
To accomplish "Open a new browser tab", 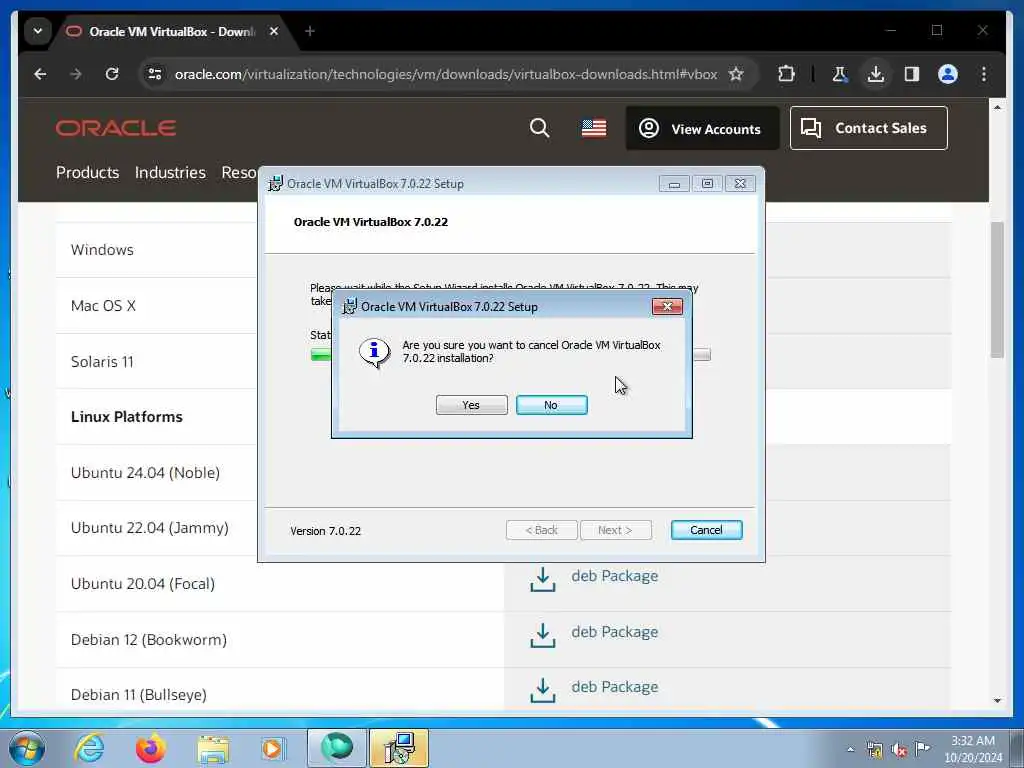I will coord(310,31).
